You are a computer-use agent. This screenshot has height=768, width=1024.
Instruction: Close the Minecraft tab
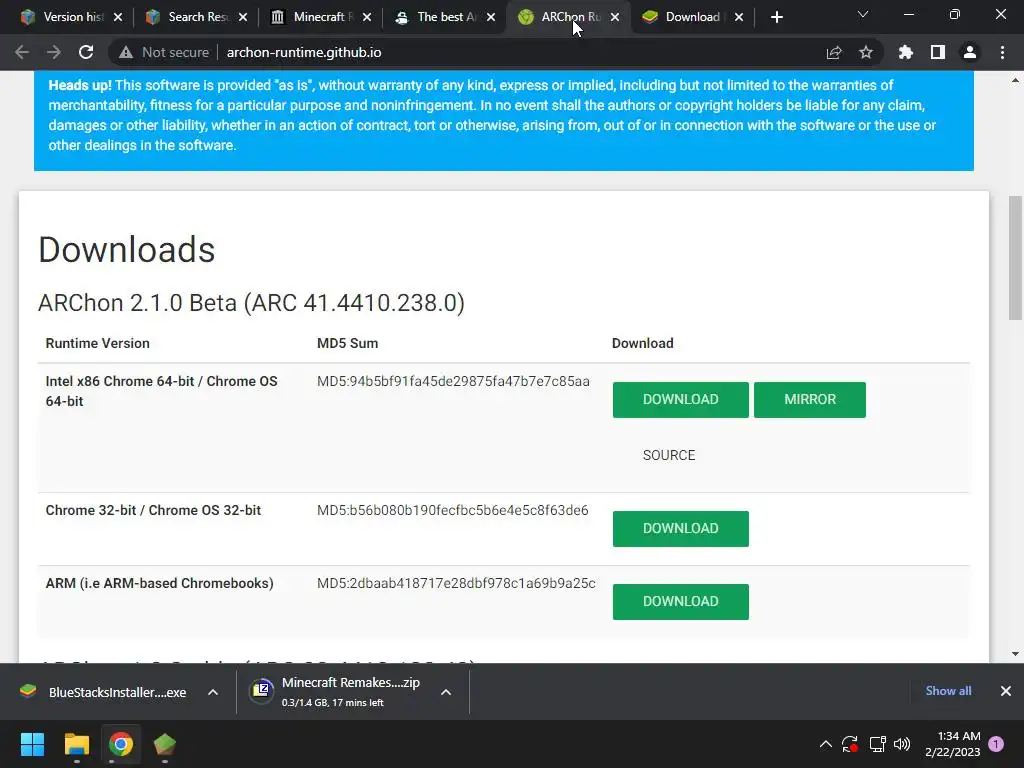pyautogui.click(x=367, y=17)
